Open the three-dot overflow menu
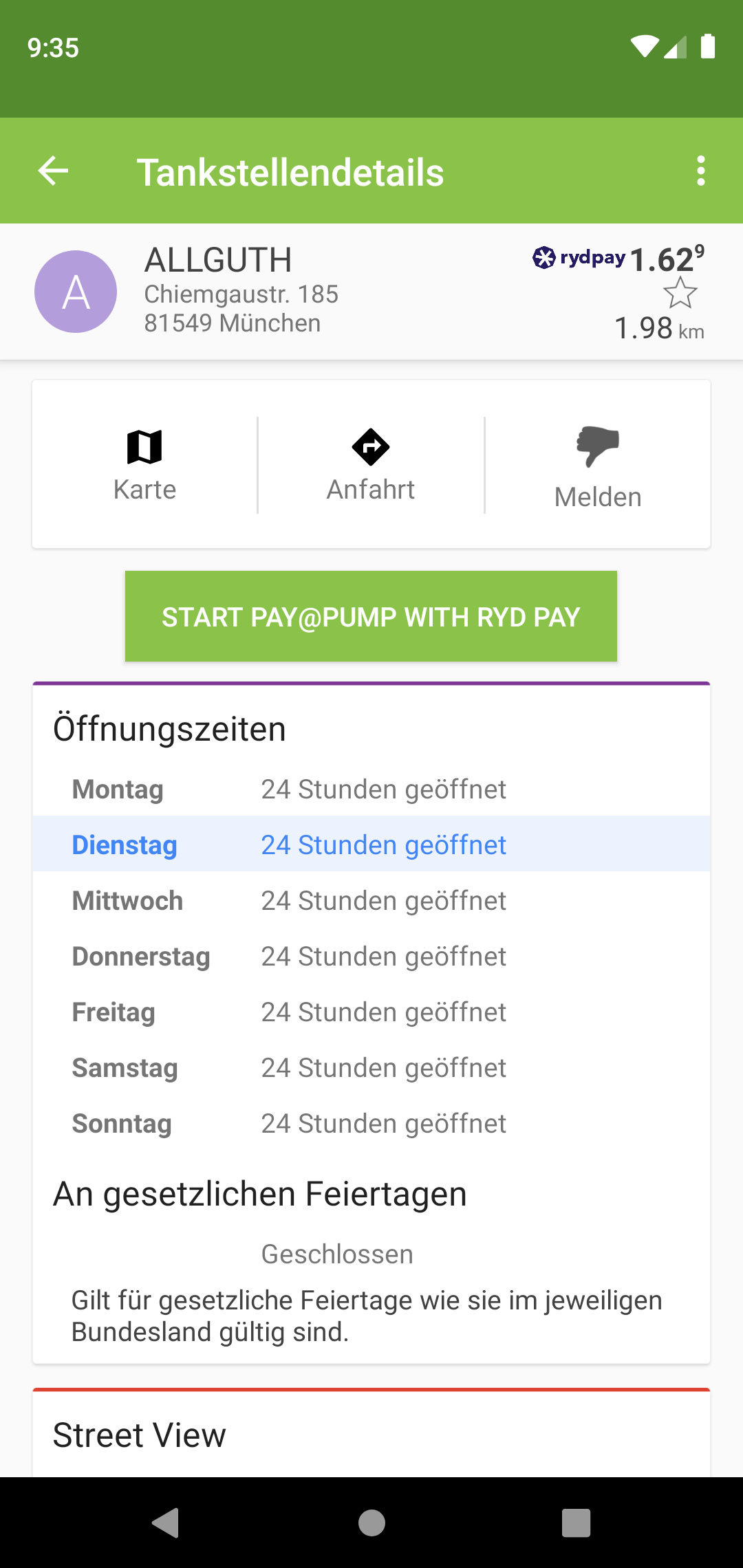 700,171
